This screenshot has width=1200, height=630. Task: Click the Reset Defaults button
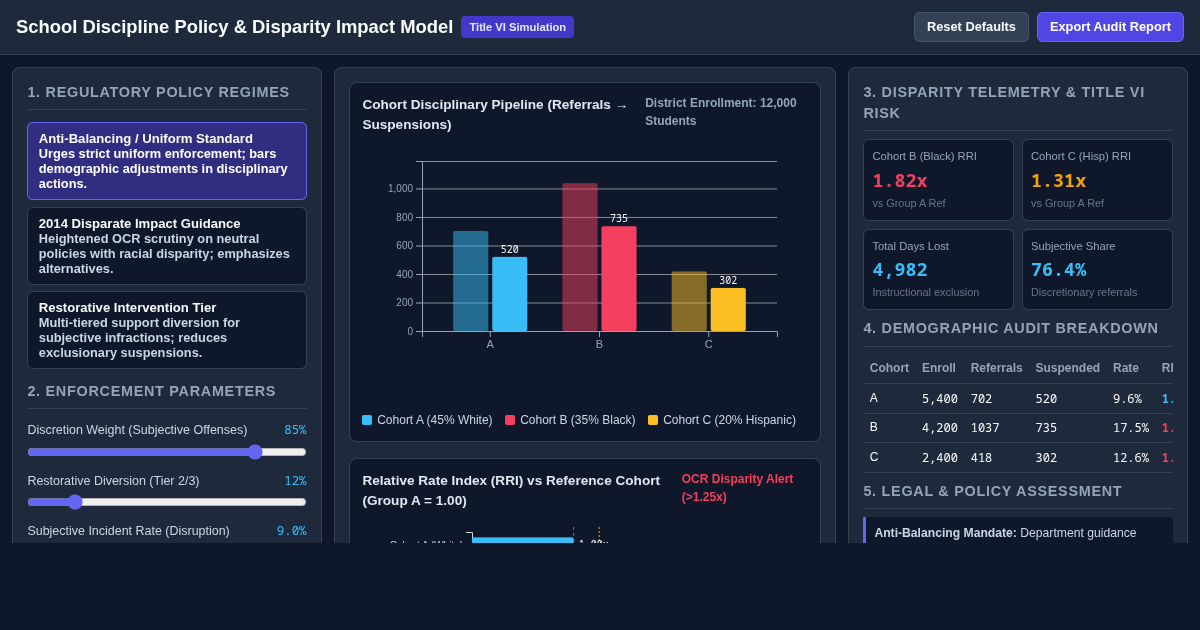[x=971, y=27]
